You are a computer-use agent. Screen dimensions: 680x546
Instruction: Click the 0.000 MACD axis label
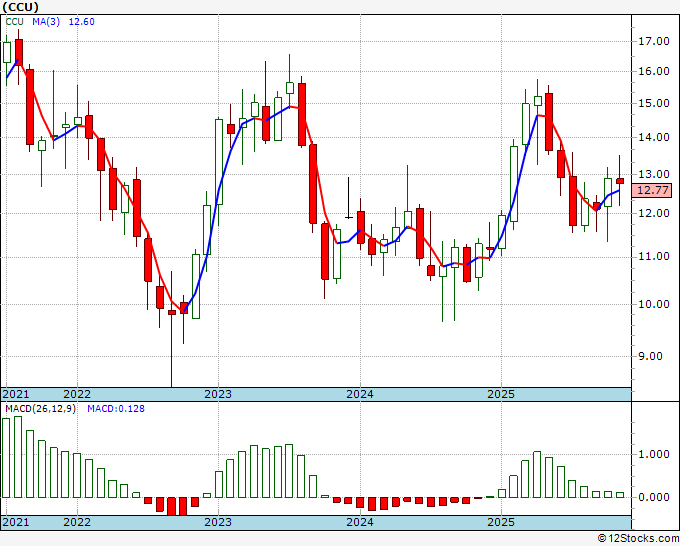coord(653,497)
